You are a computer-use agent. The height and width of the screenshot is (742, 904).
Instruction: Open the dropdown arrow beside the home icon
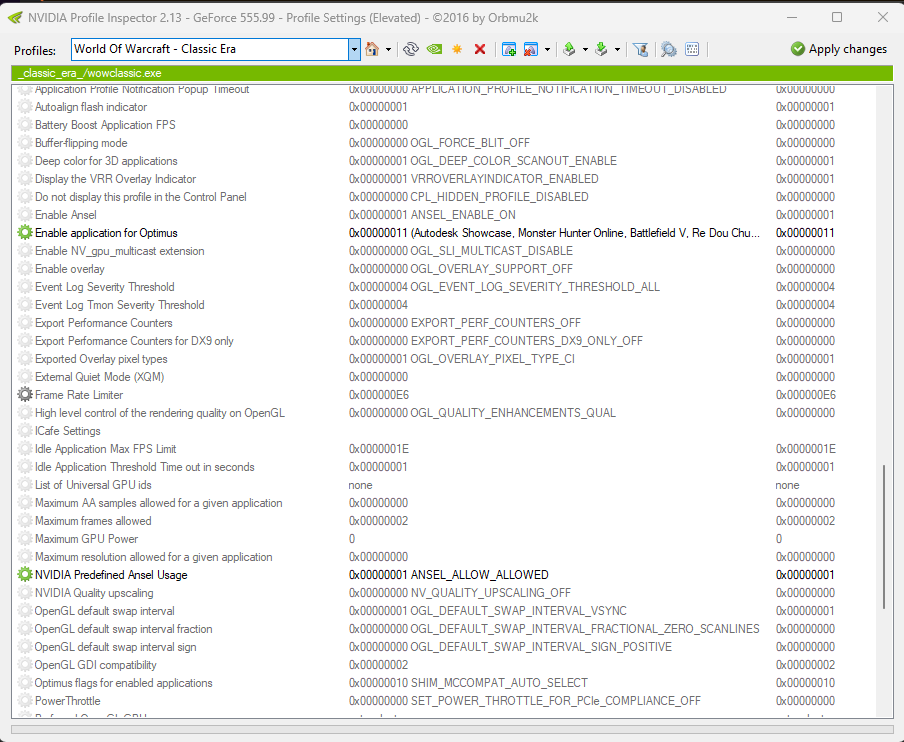click(388, 50)
